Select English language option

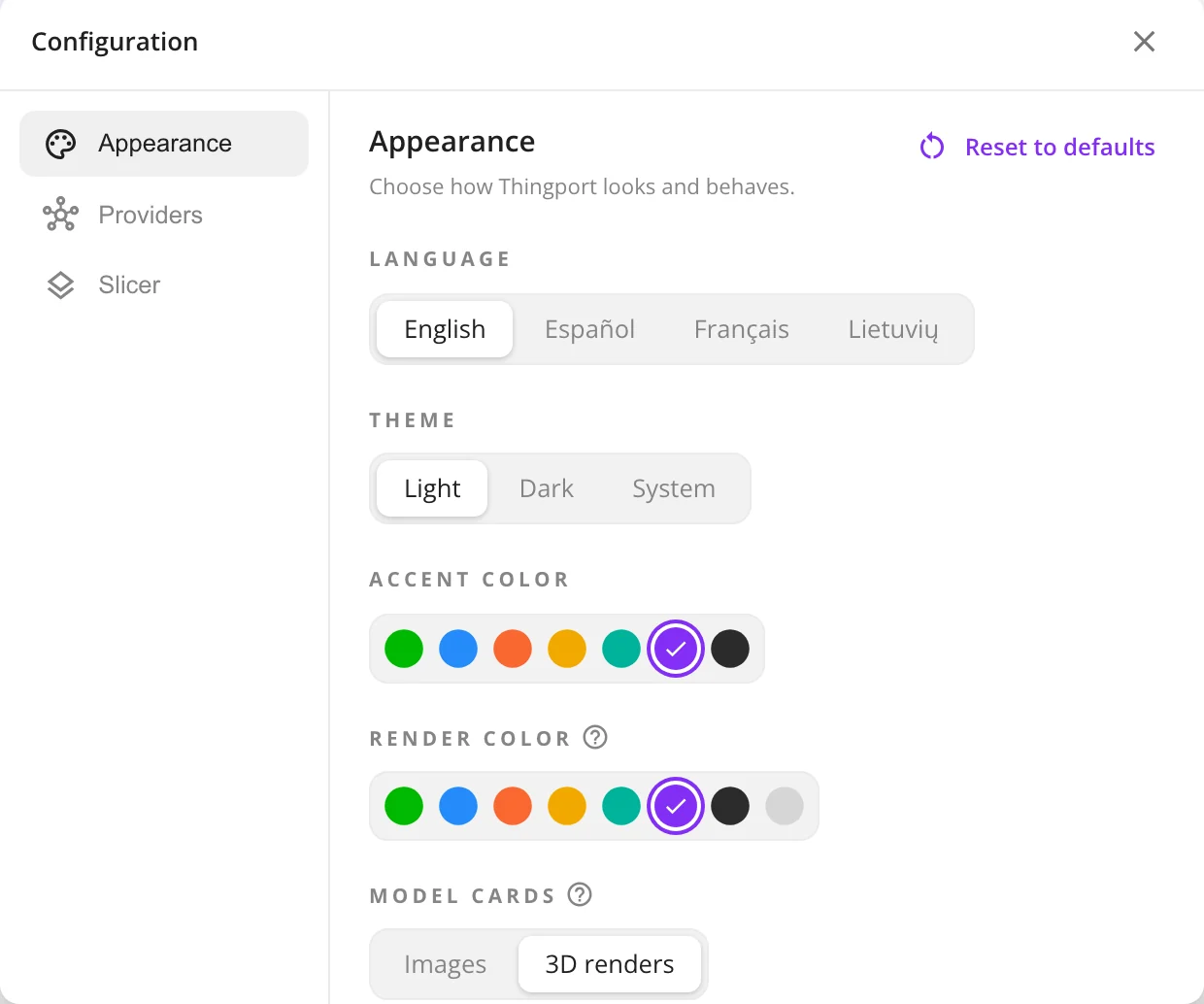(x=445, y=329)
